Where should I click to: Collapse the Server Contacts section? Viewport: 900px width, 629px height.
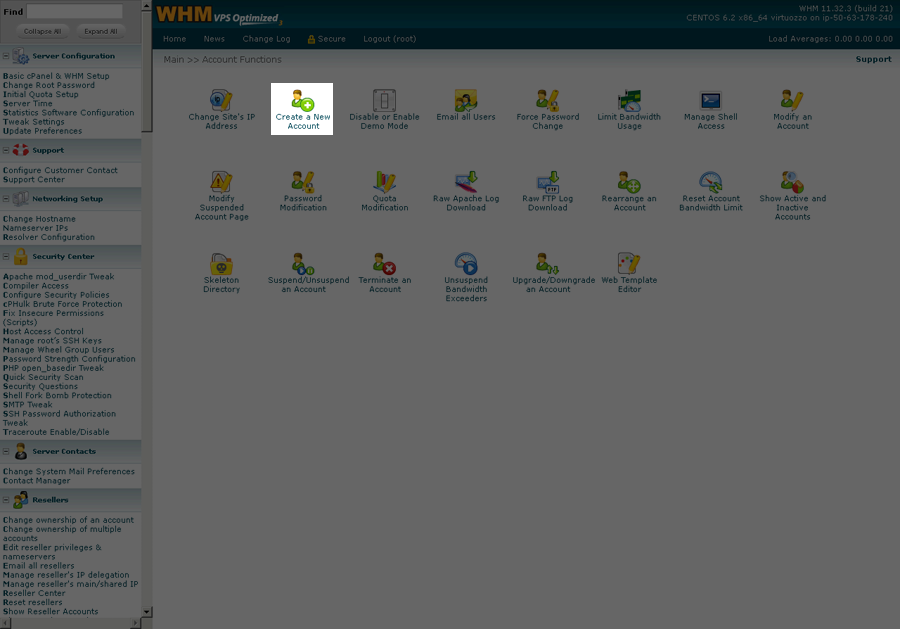6,451
